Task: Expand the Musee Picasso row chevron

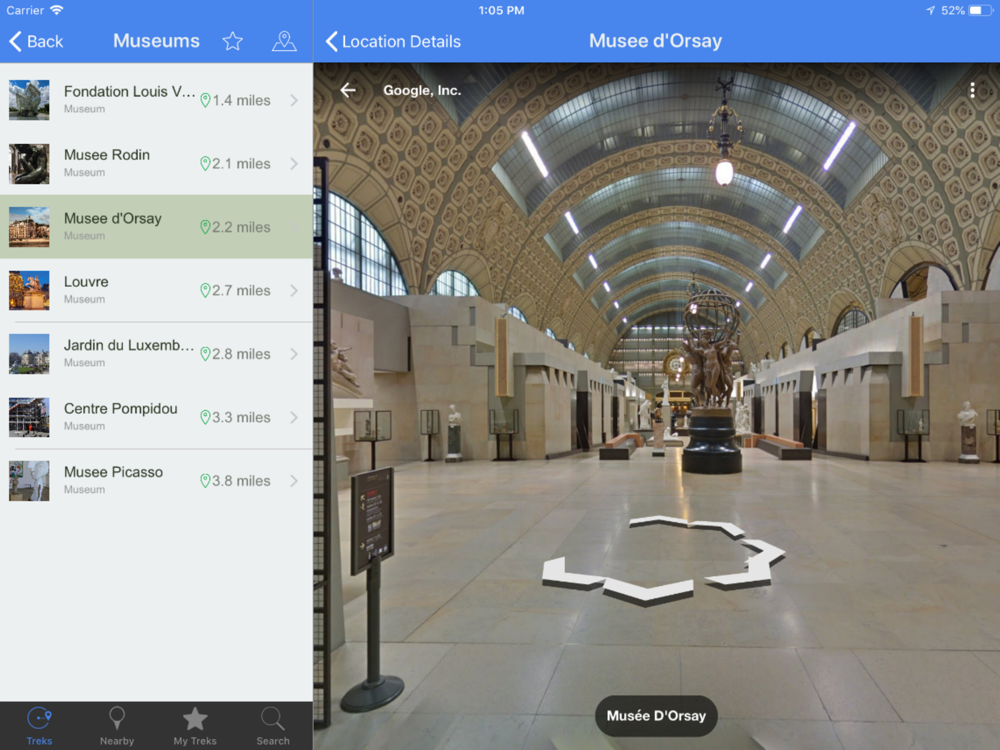Action: (294, 481)
